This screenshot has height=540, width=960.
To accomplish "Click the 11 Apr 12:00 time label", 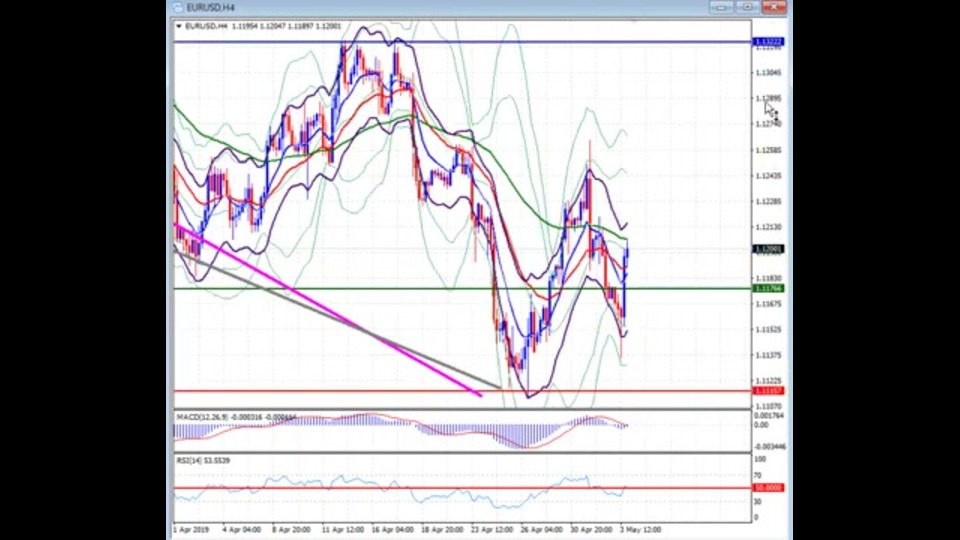I will (342, 530).
